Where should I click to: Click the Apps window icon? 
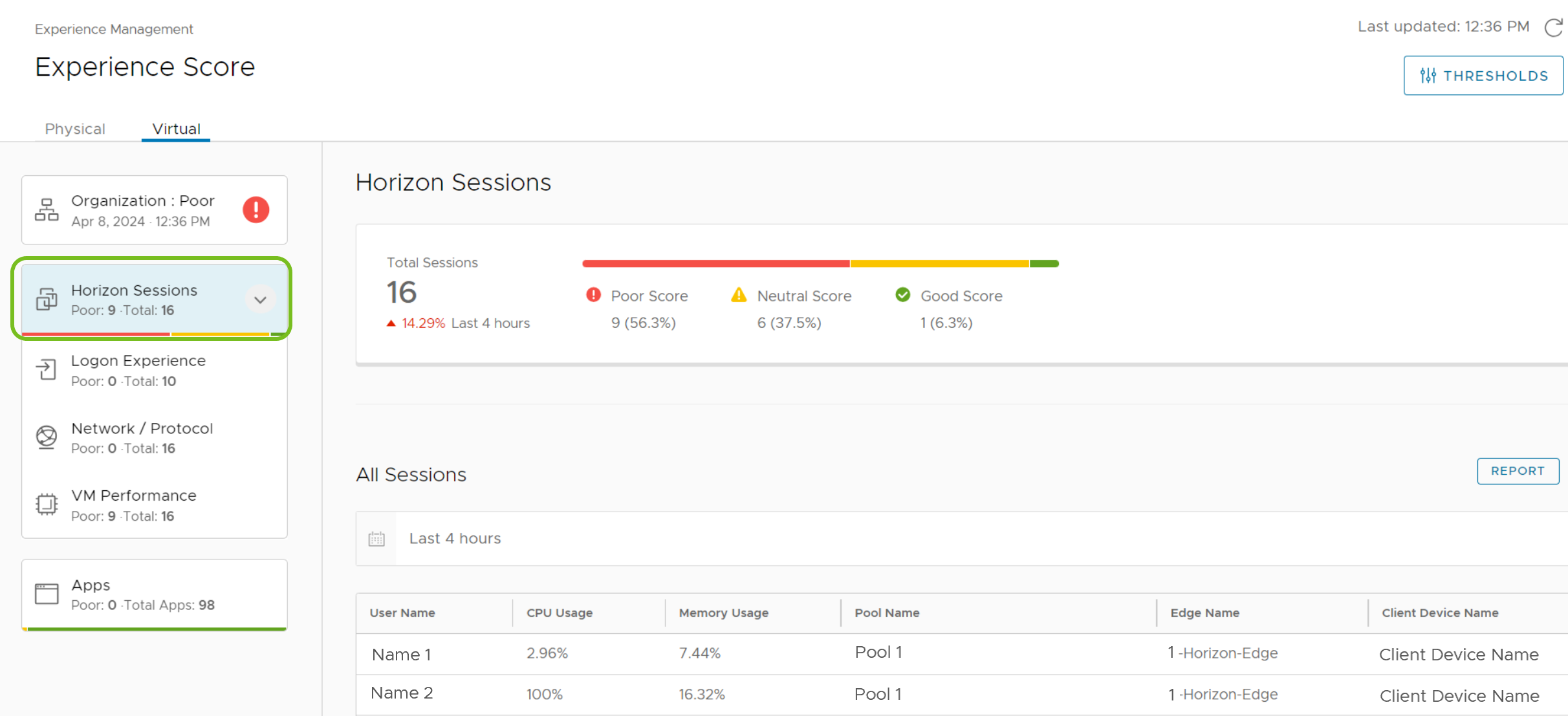47,593
